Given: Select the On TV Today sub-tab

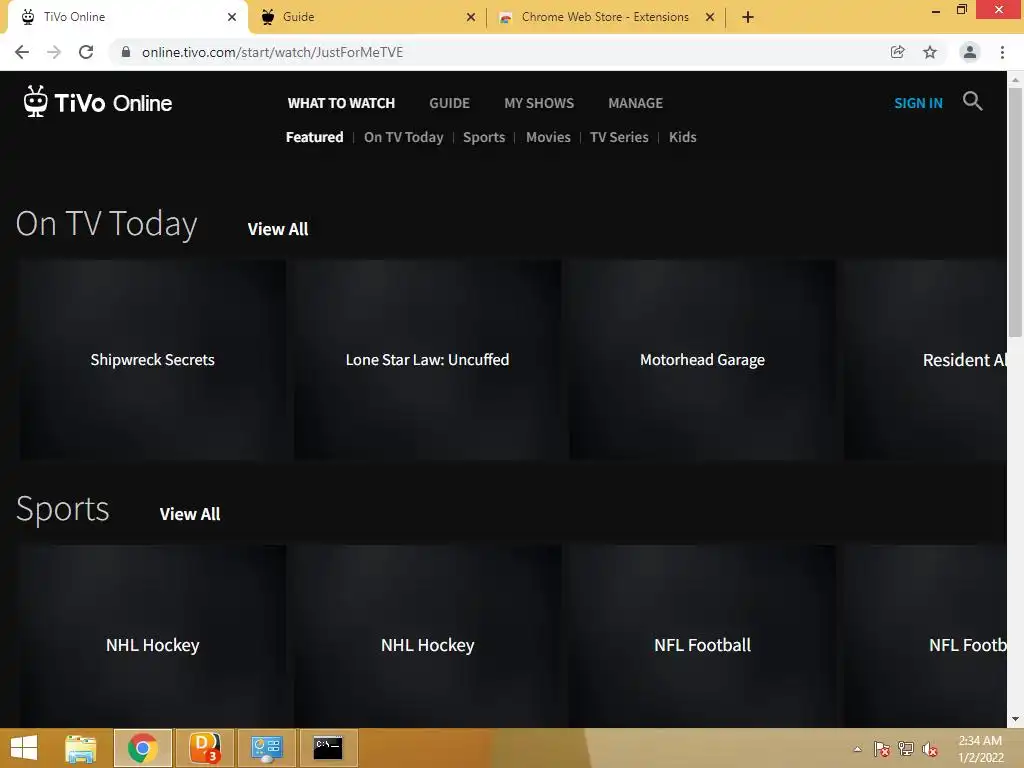Looking at the screenshot, I should 404,137.
